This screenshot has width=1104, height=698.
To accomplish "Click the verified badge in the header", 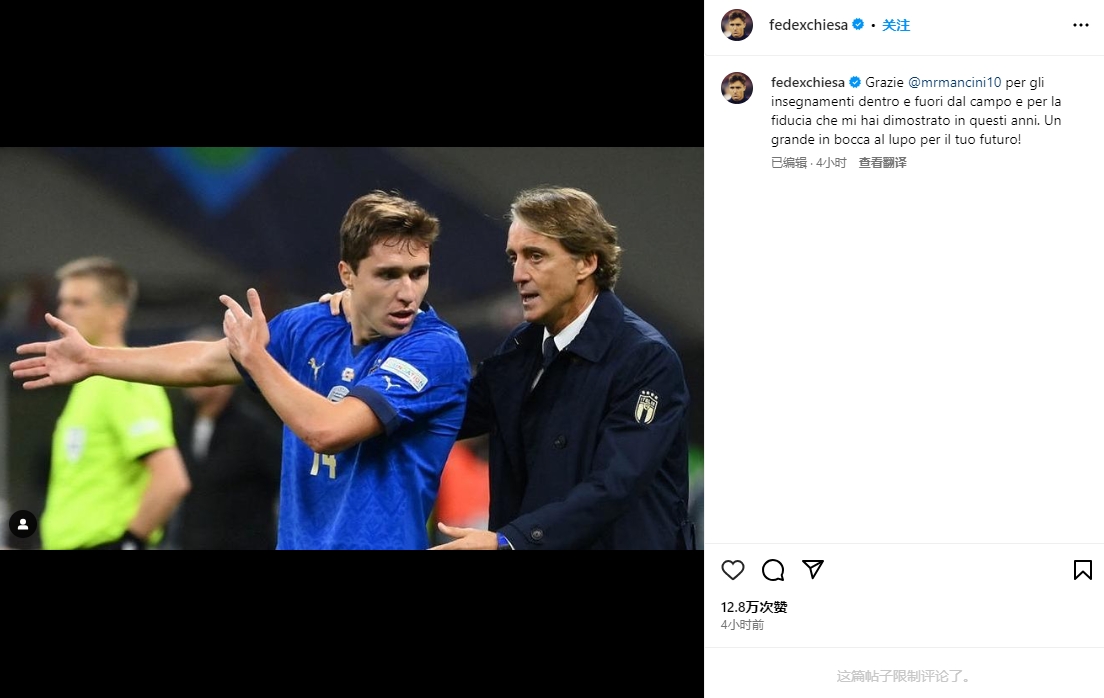I will pos(858,25).
